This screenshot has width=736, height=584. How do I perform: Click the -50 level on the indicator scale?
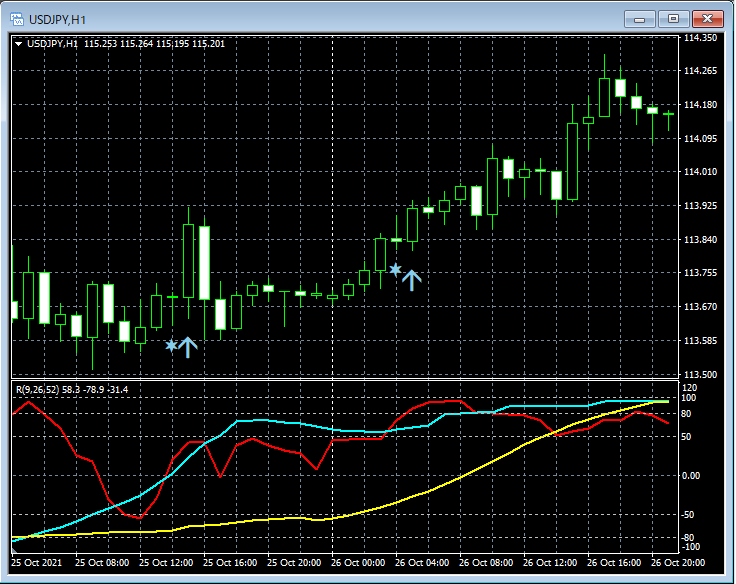(688, 515)
